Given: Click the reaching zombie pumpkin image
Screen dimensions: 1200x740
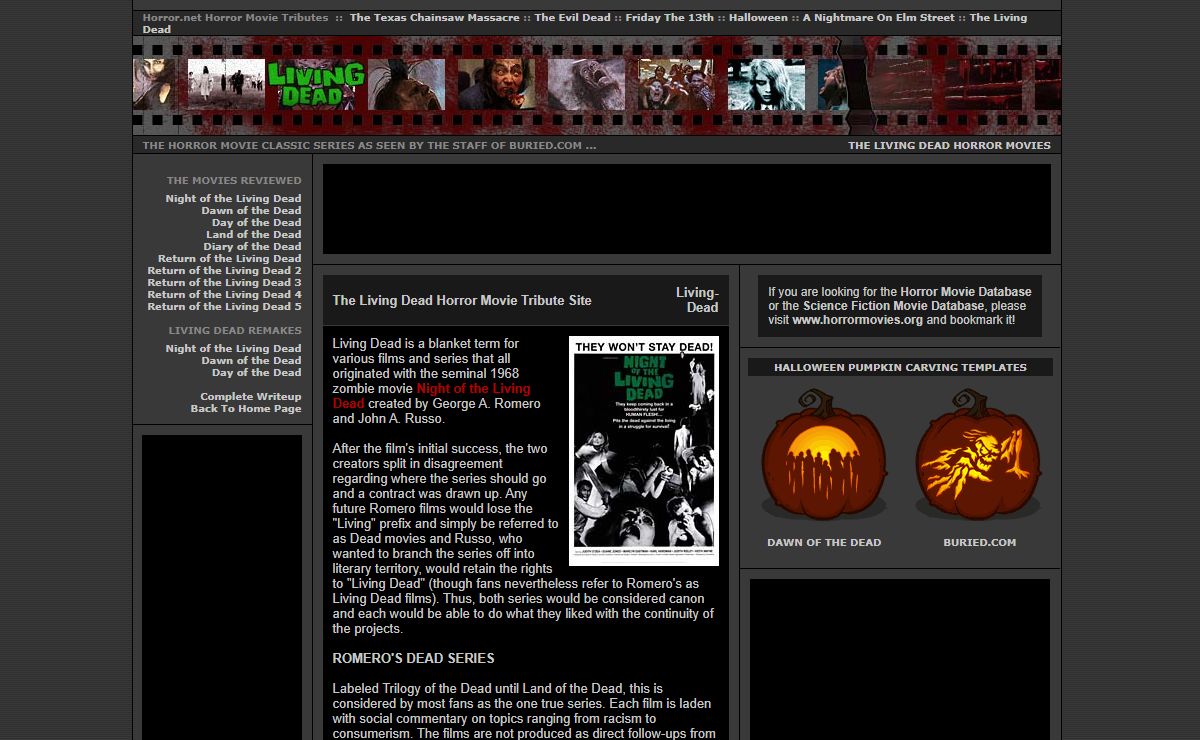Looking at the screenshot, I should 979,453.
